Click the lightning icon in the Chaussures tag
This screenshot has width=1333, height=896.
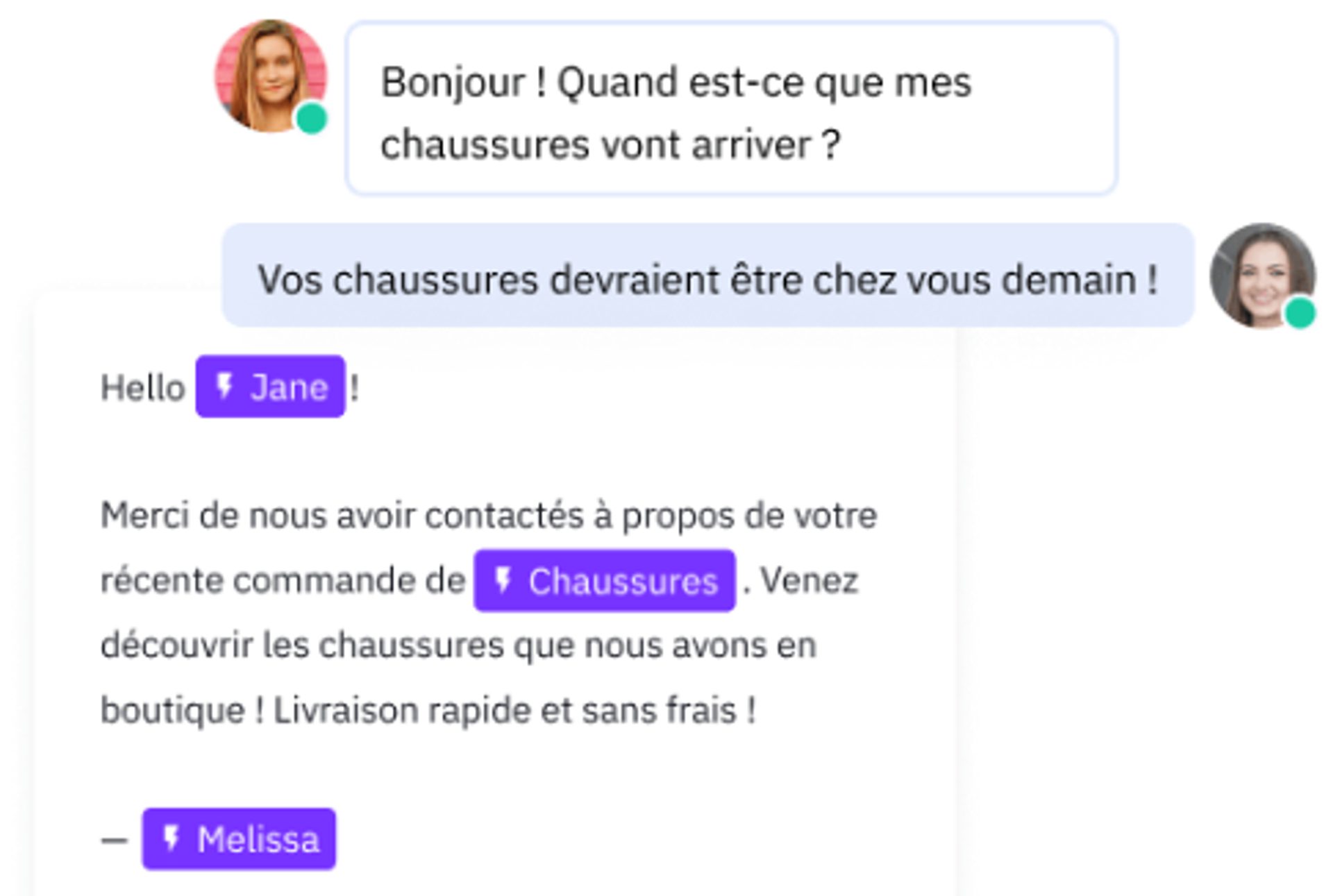(503, 580)
